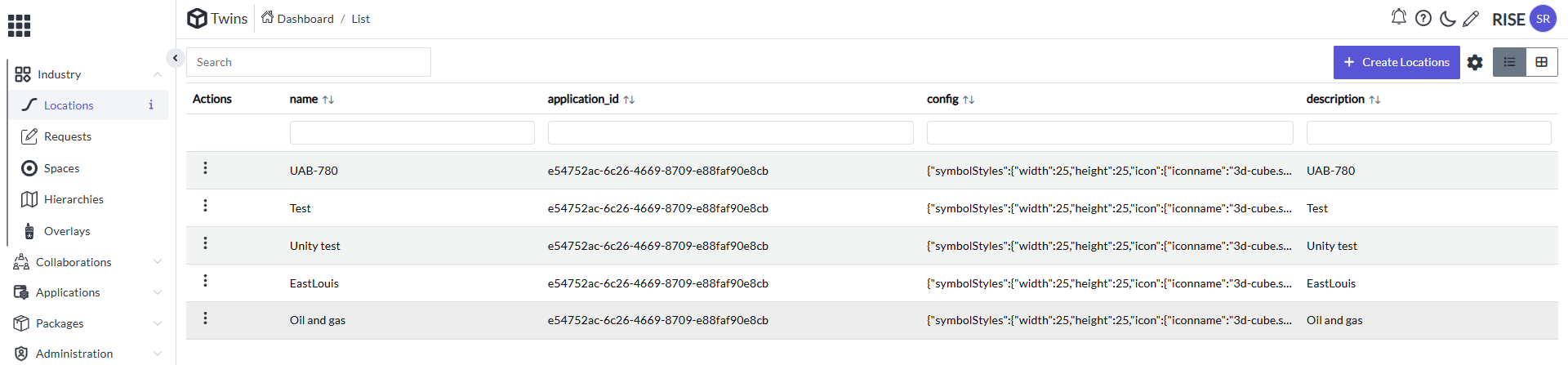Click the Dashboard home icon
This screenshot has height=365, width=1568.
pyautogui.click(x=267, y=17)
